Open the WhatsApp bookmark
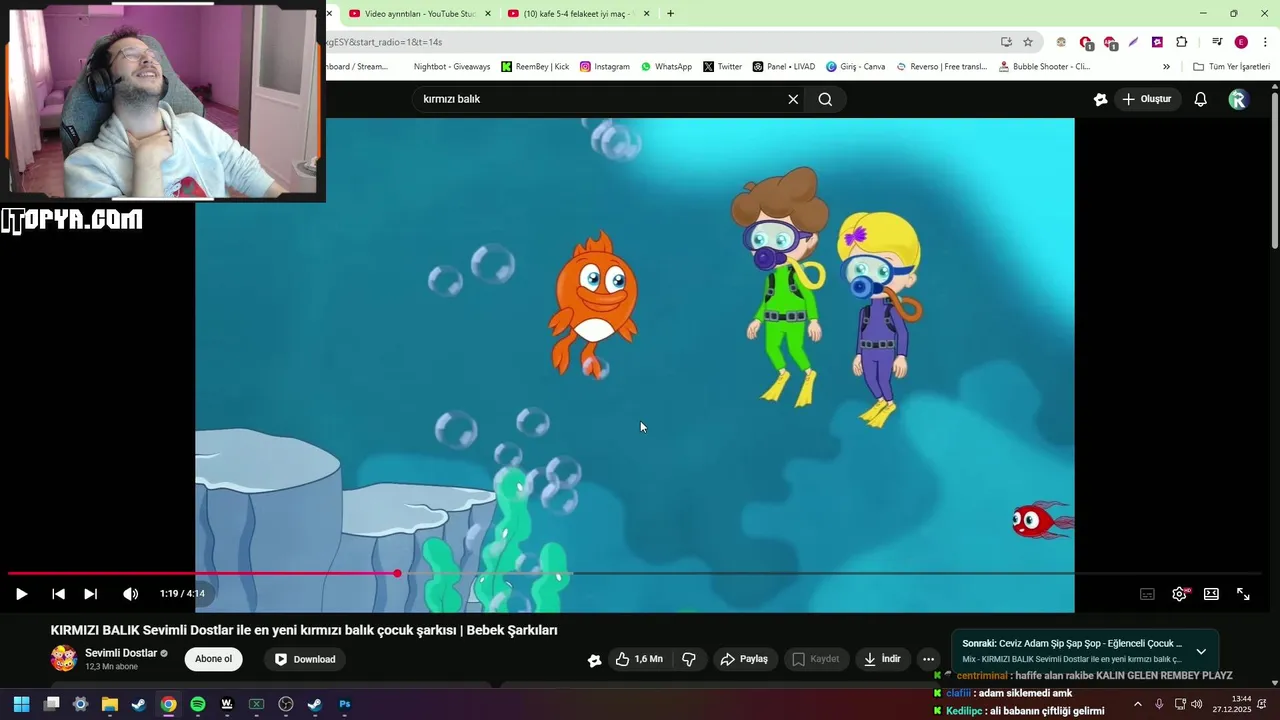The height and width of the screenshot is (720, 1280). 666,67
